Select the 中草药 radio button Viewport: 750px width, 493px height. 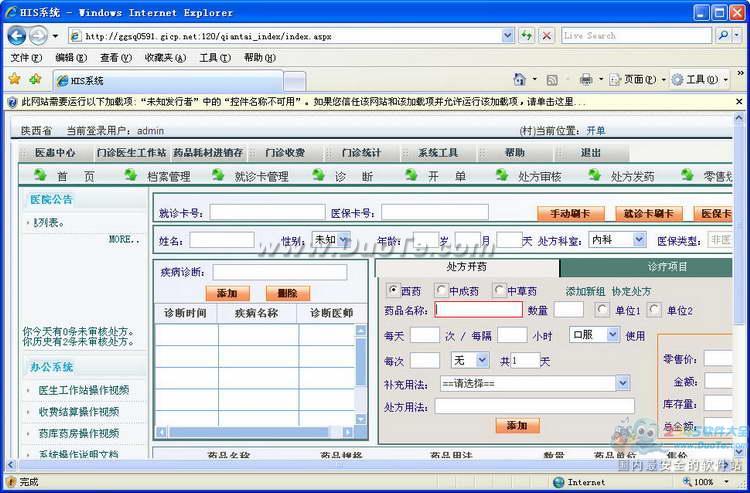499,290
